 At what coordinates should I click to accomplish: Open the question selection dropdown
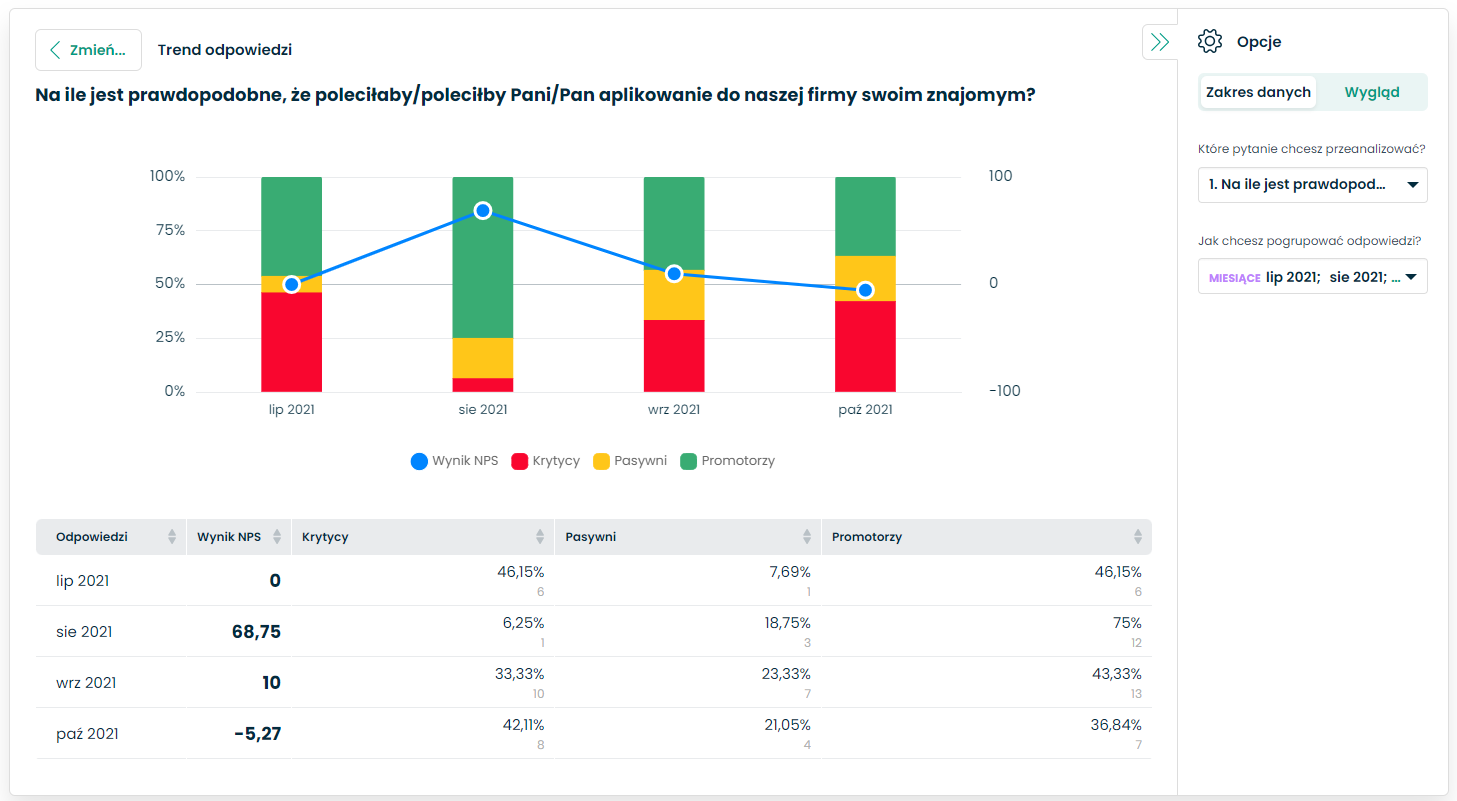(1313, 185)
